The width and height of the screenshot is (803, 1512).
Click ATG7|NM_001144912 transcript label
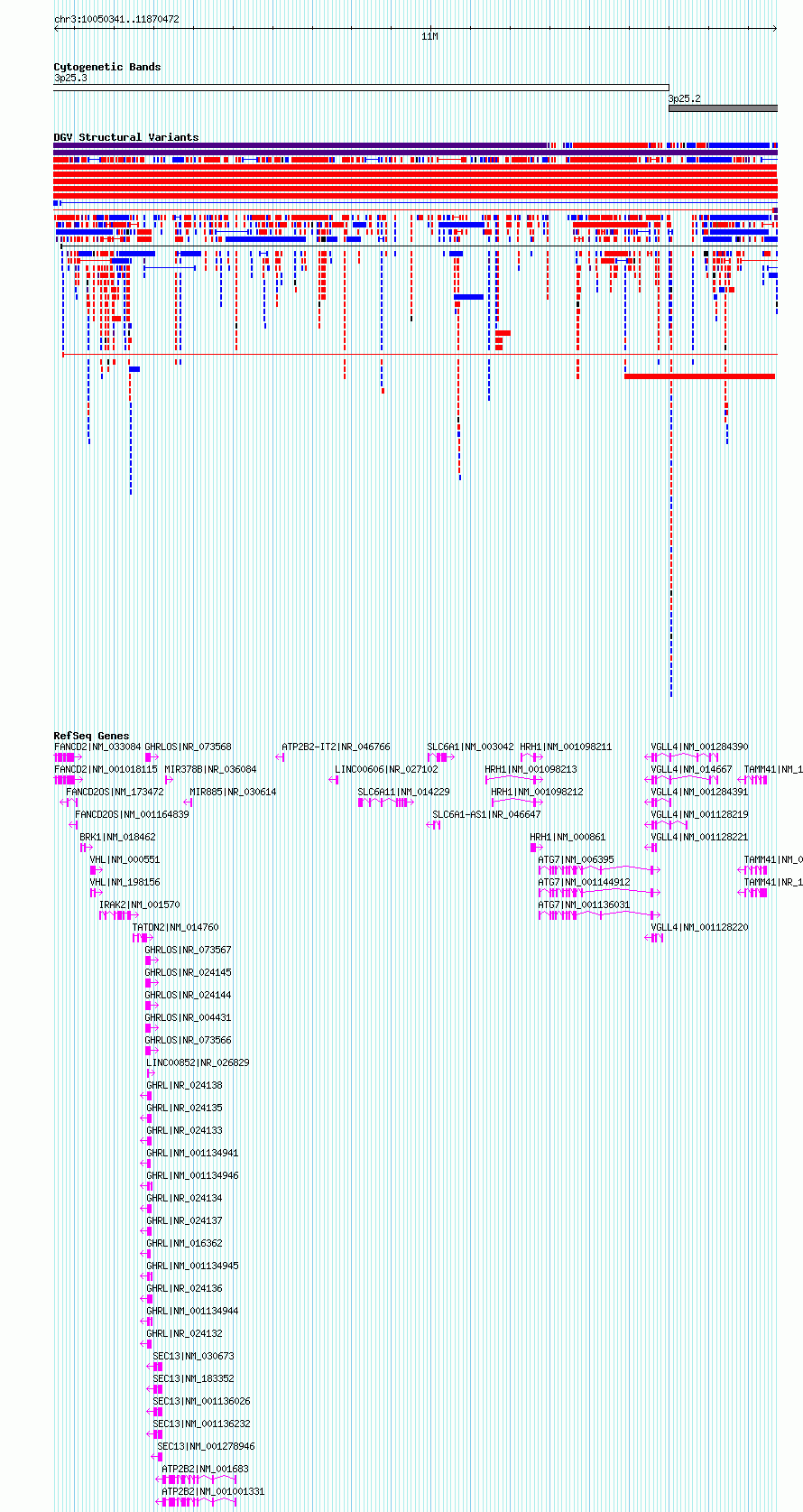[585, 882]
